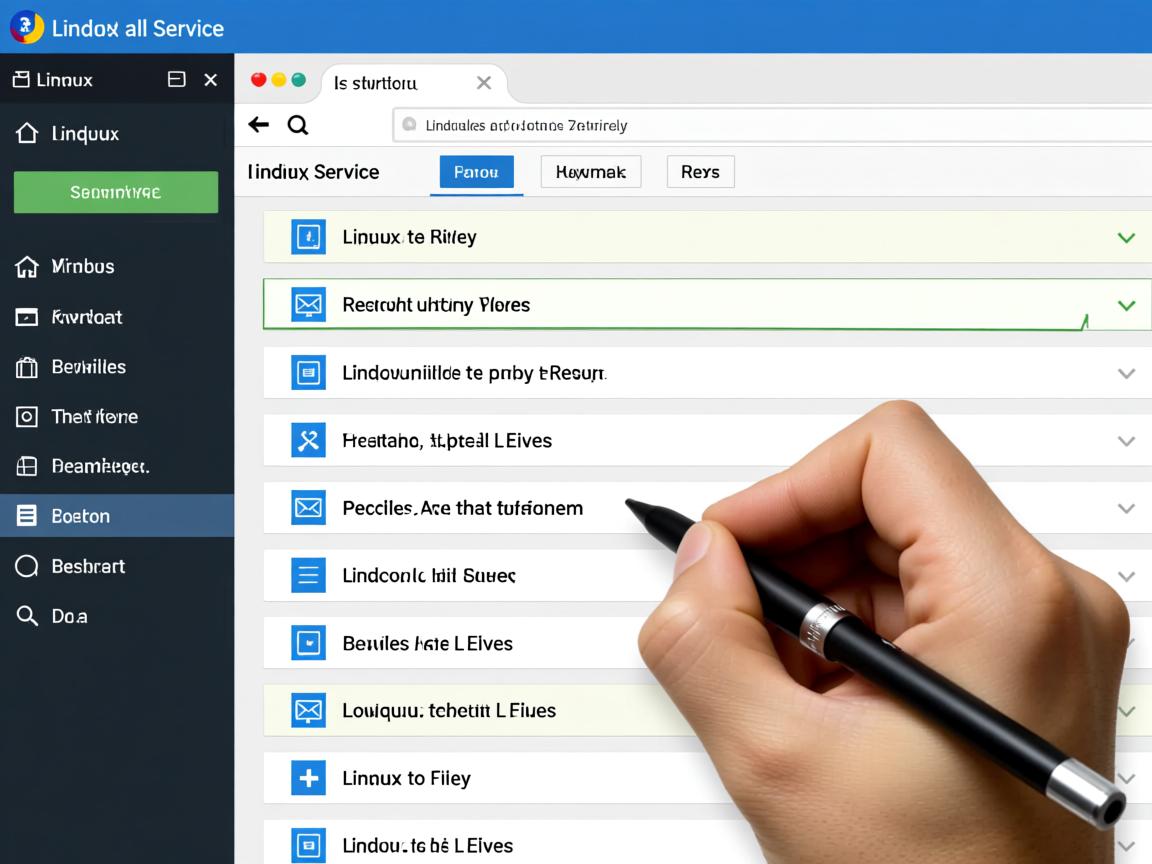Expand the Lindovuniilde te prhby tResurr row
The width and height of the screenshot is (1152, 864).
[x=1126, y=373]
